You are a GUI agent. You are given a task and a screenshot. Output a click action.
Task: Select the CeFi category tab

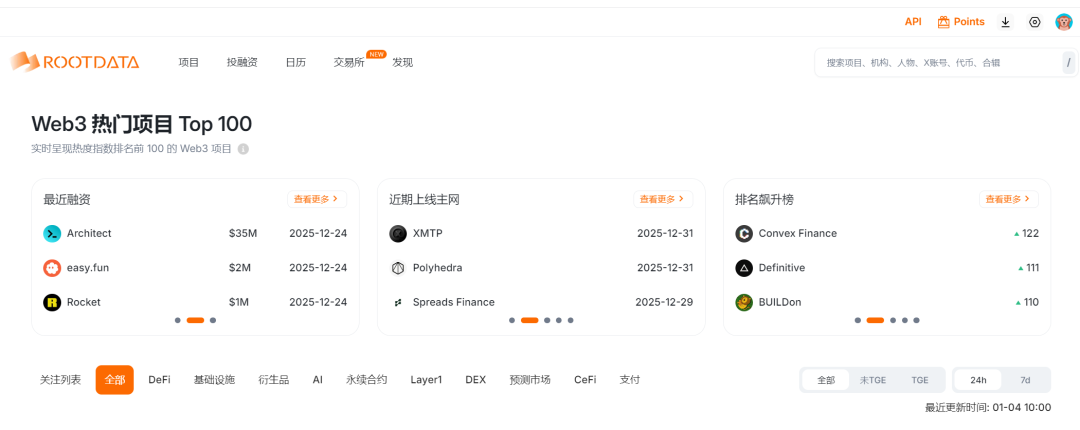point(585,380)
